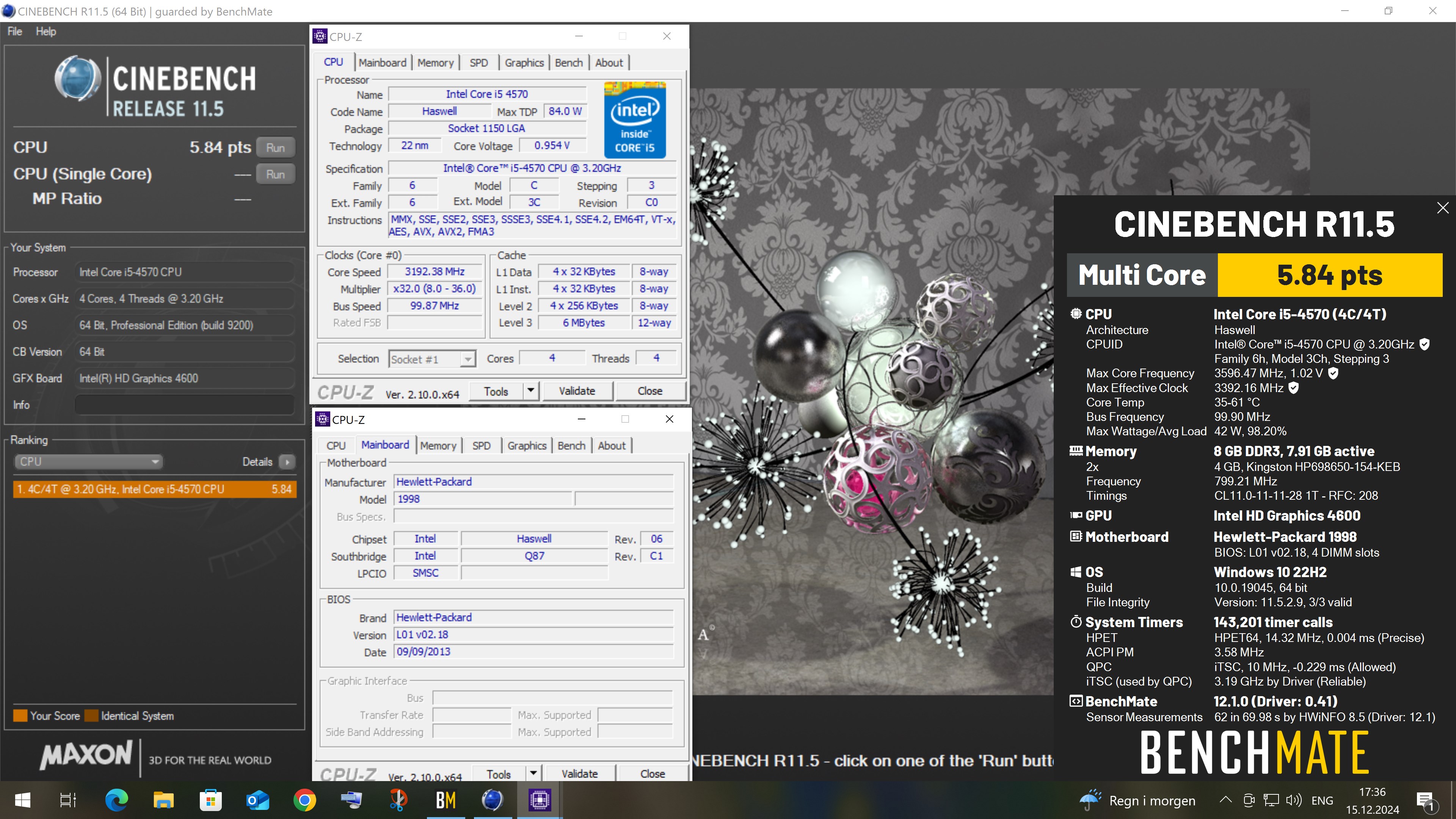Launch Microsoft Edge from taskbar
This screenshot has height=819, width=1456.
116,800
